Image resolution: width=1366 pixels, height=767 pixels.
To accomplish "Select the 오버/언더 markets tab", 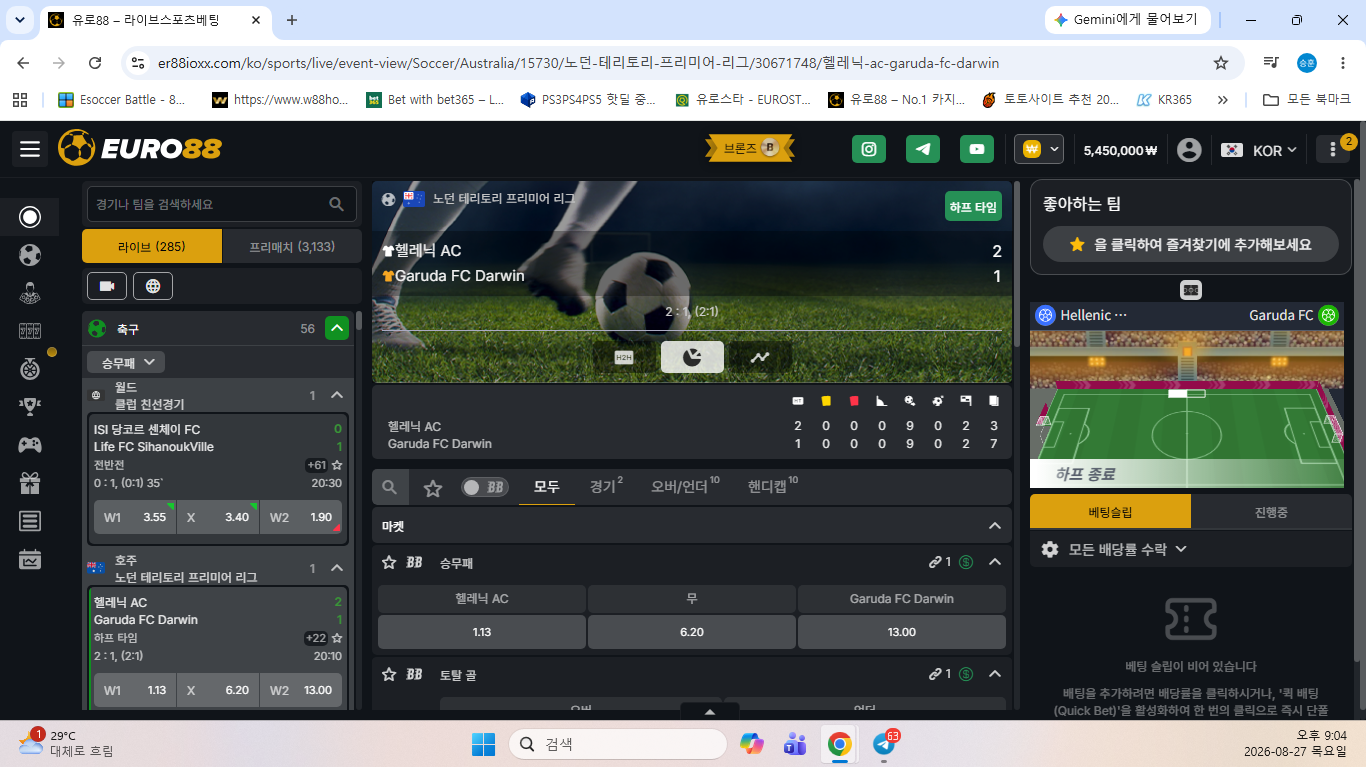I will pyautogui.click(x=686, y=487).
